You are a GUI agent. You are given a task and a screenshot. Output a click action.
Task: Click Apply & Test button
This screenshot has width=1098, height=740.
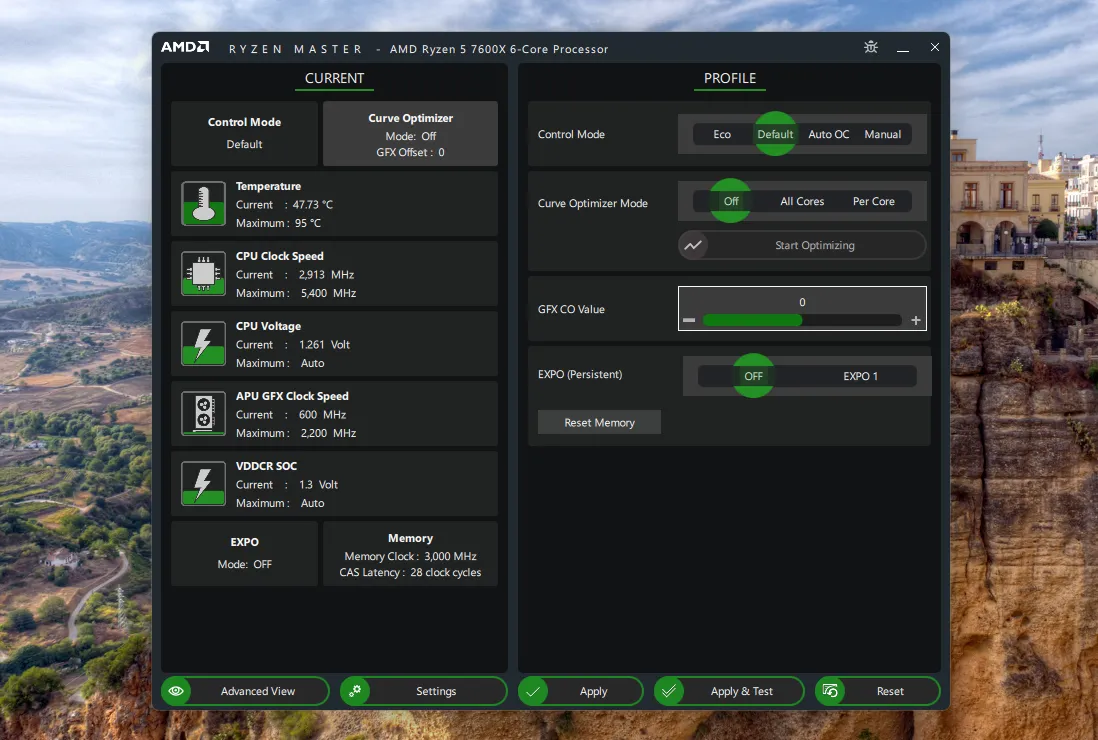[729, 691]
